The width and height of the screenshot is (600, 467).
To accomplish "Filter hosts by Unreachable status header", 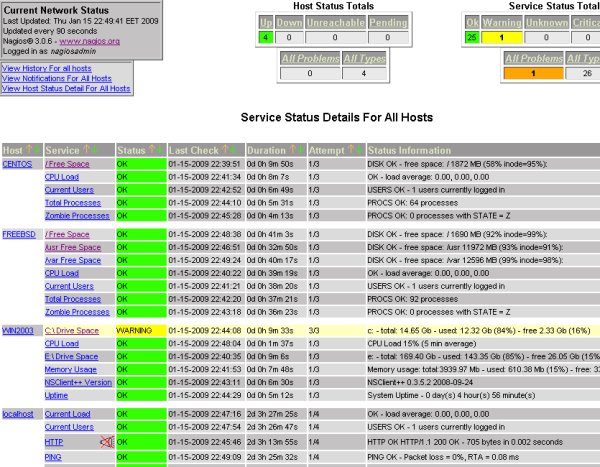I will point(336,23).
